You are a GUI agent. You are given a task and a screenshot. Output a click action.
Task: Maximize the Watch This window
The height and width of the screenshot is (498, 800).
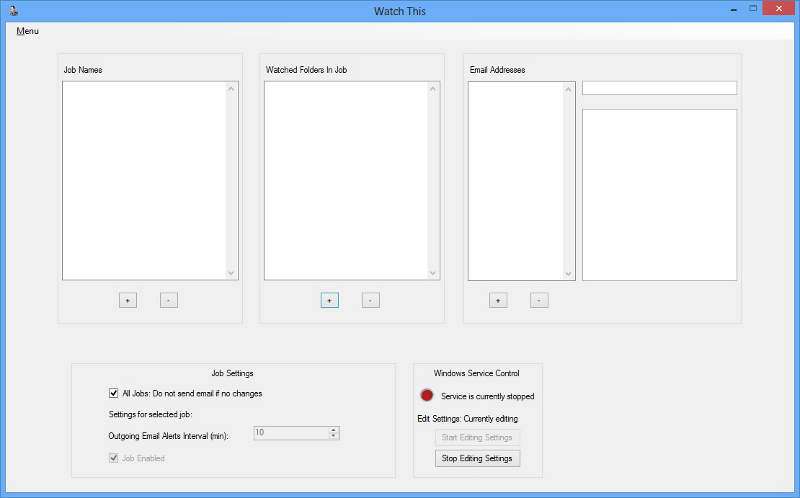pos(753,9)
